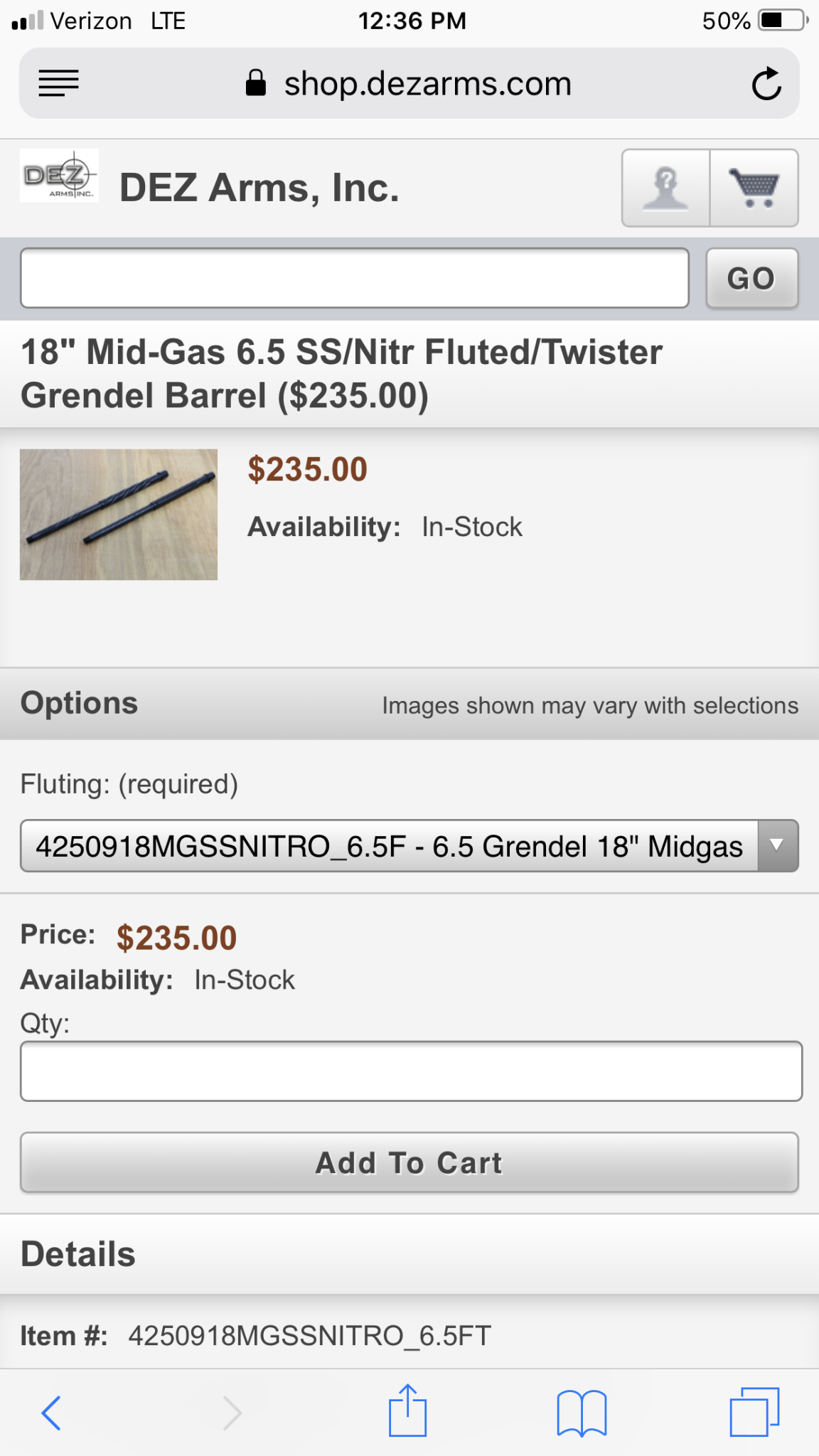The height and width of the screenshot is (1456, 819).
Task: Go back with Safari's back arrow
Action: 51,1413
